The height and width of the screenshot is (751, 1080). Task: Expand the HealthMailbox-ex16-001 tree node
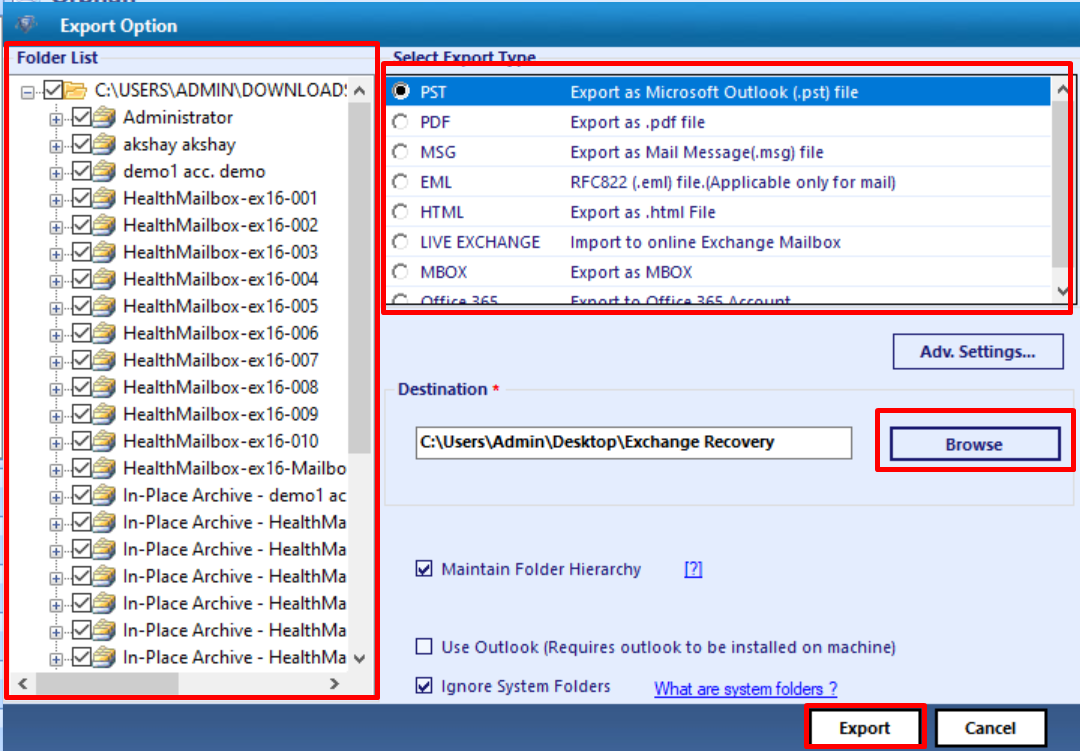click(56, 200)
